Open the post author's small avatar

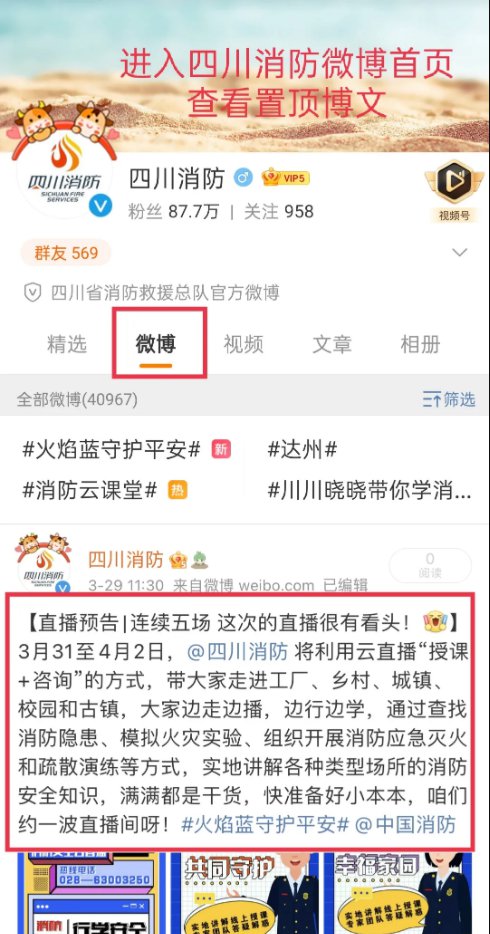click(43, 563)
